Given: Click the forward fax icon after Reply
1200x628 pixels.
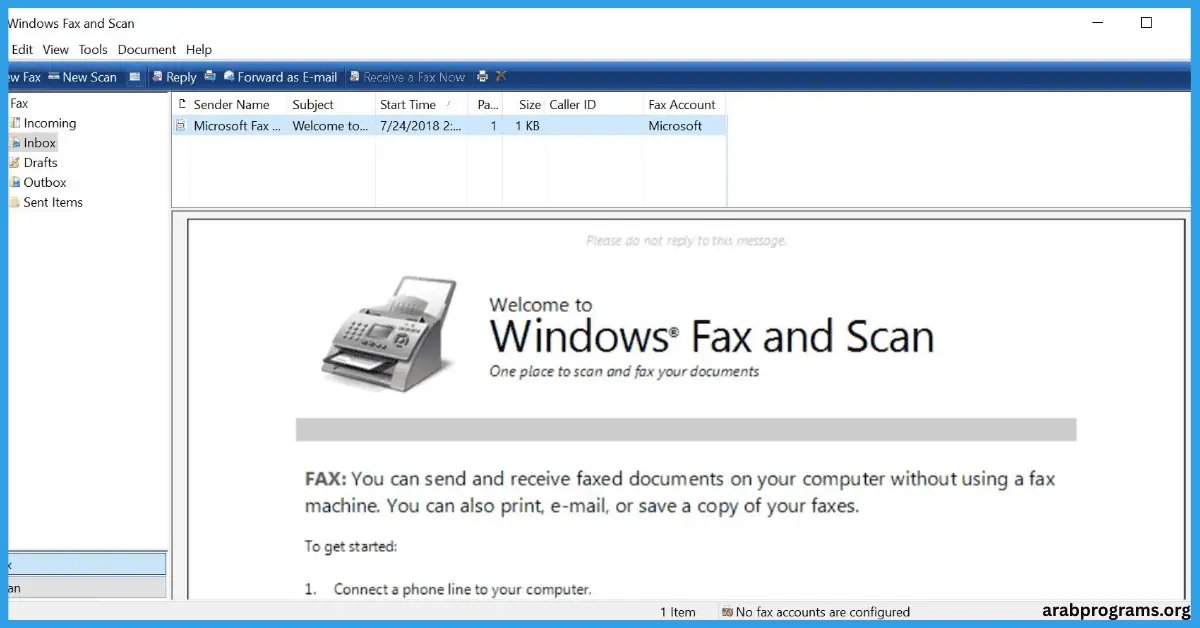Looking at the screenshot, I should tap(210, 76).
